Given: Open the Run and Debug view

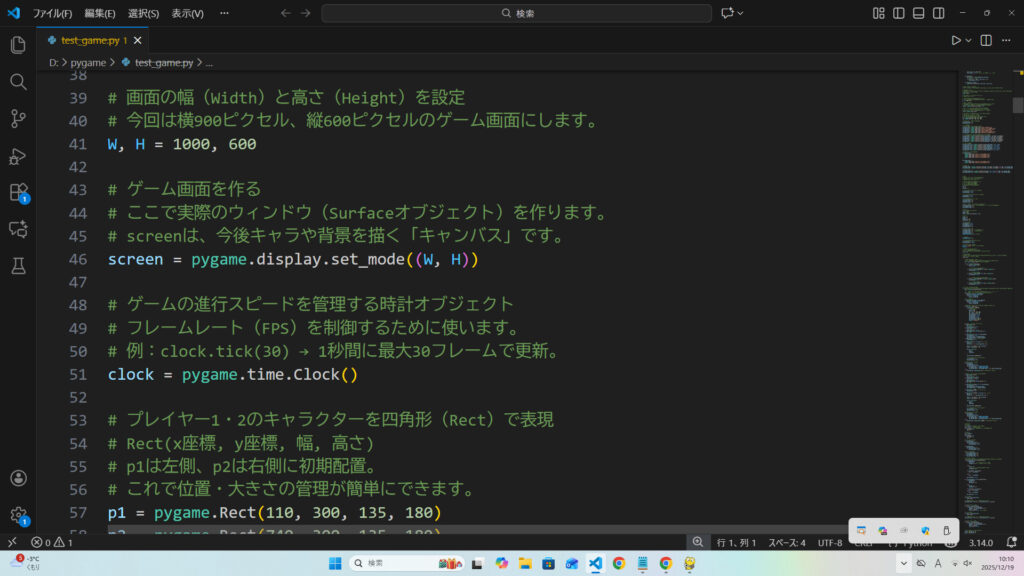Looking at the screenshot, I should [17, 155].
